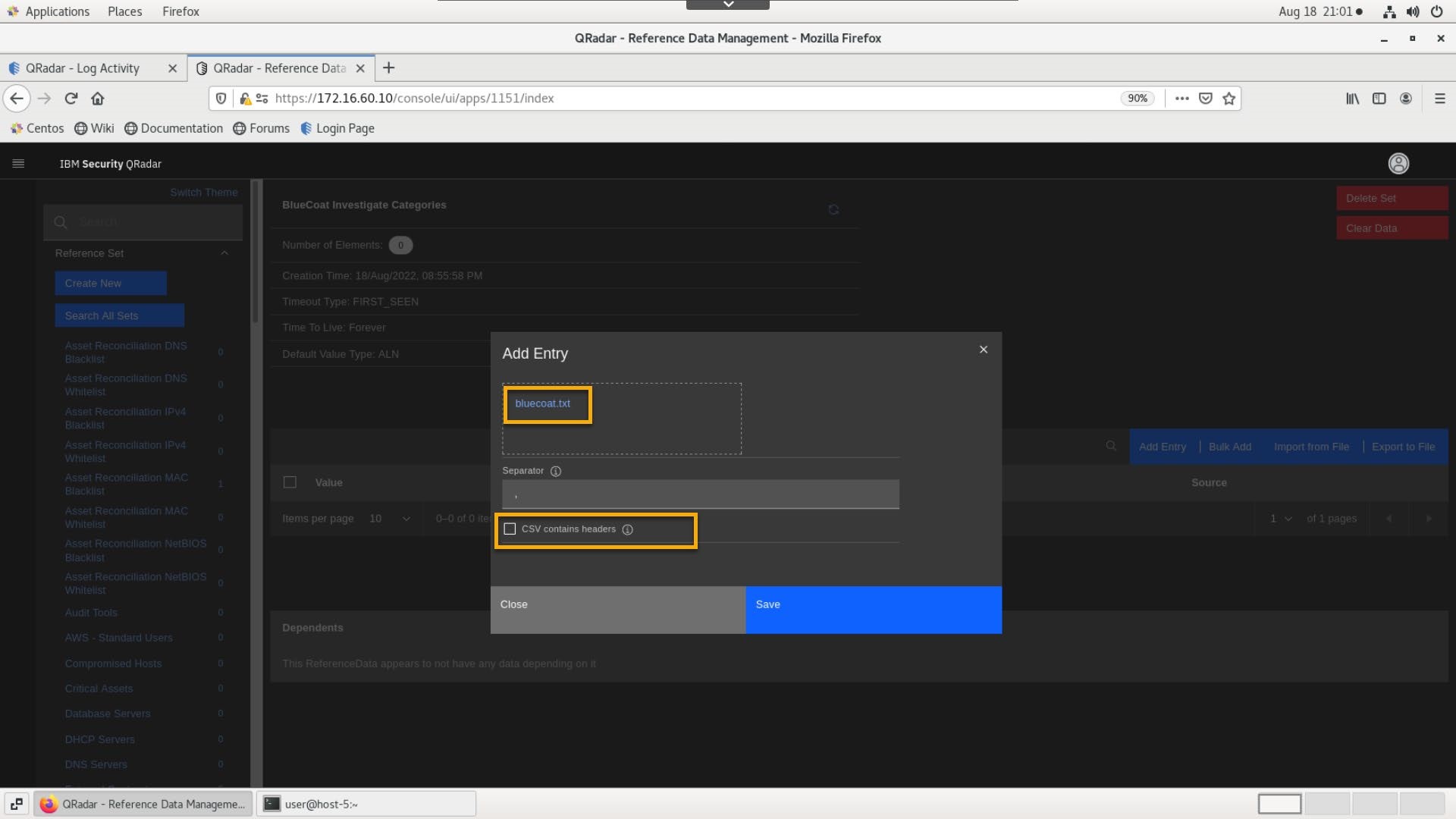Click the bluecoat.txt file link
1456x819 pixels.
tap(542, 403)
